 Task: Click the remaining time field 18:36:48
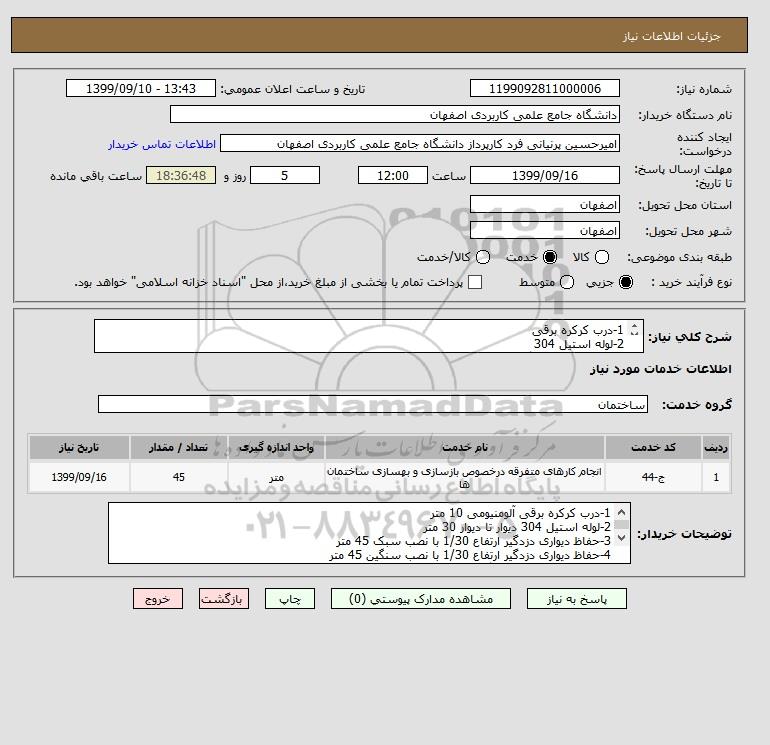pos(181,175)
